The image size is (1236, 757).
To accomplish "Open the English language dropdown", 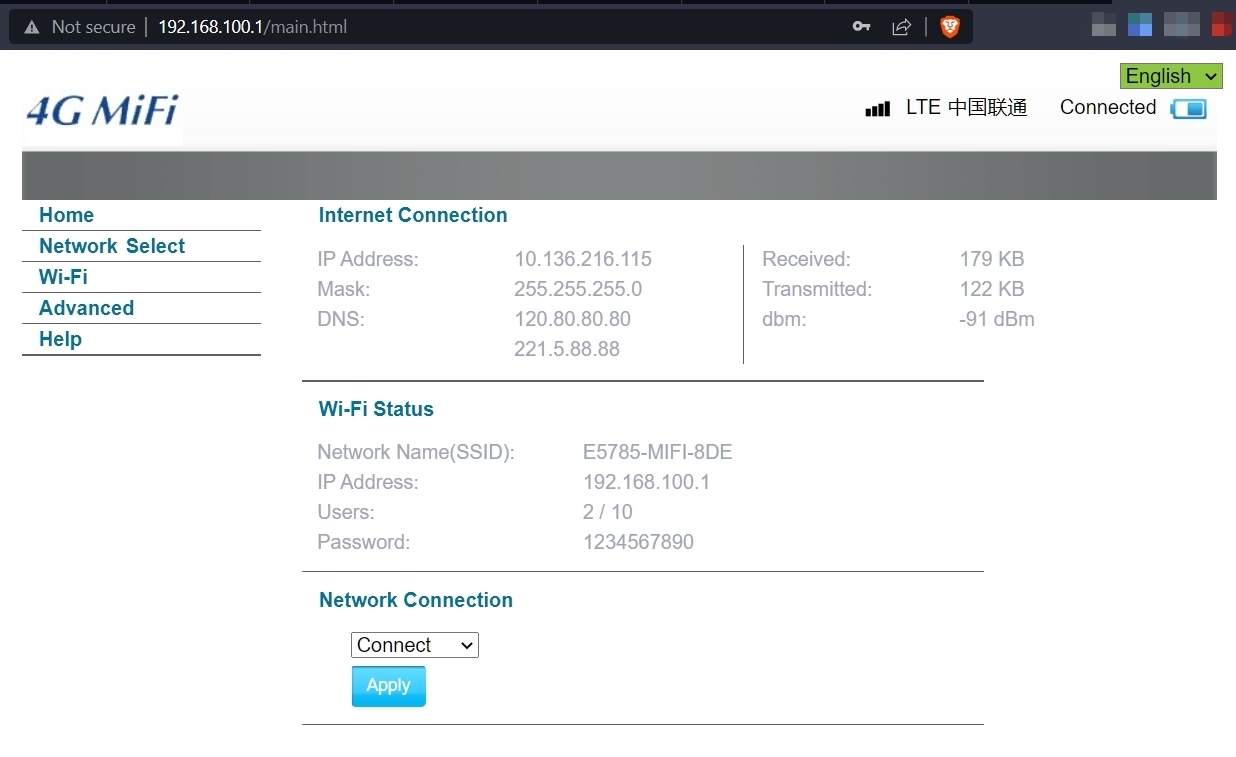I will [x=1171, y=76].
